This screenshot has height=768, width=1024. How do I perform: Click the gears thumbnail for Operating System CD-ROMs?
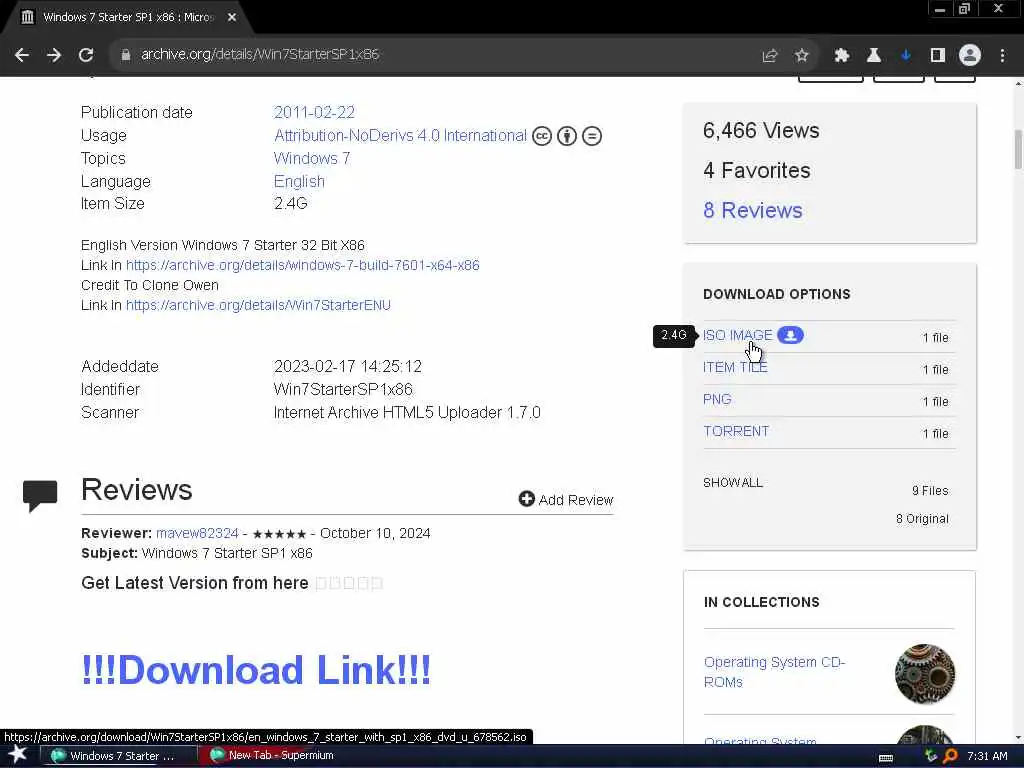point(925,674)
